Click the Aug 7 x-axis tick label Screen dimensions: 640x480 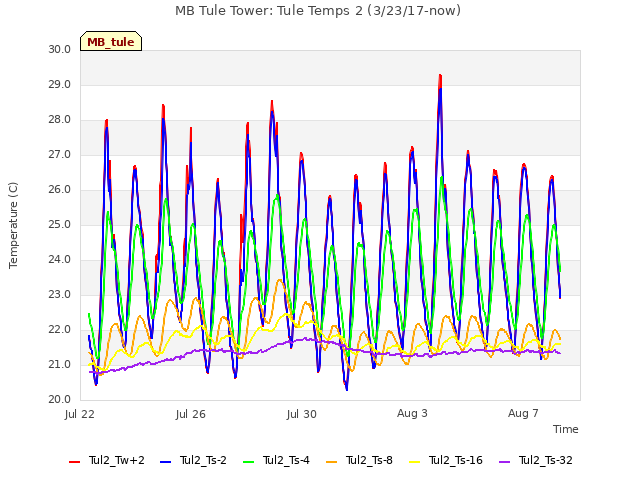523,413
